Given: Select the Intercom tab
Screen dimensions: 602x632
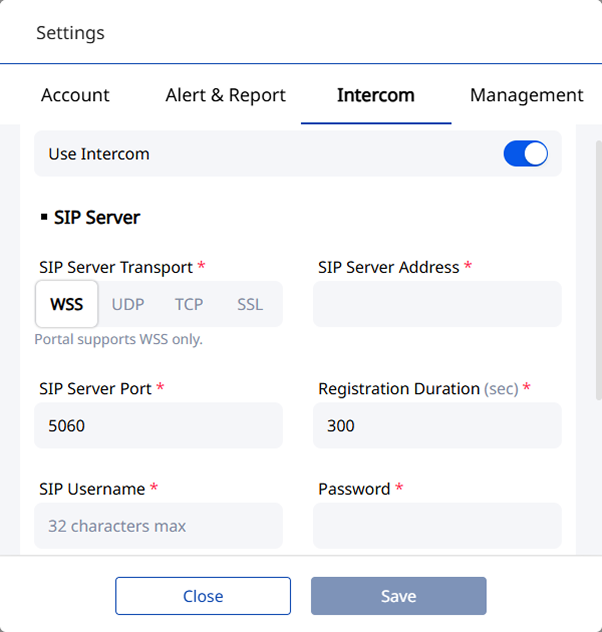Looking at the screenshot, I should [x=375, y=96].
